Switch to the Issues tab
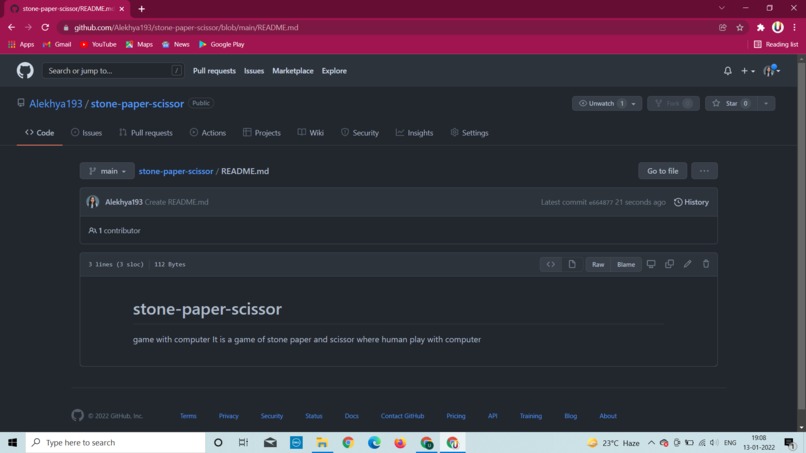806x453 pixels. tap(86, 133)
